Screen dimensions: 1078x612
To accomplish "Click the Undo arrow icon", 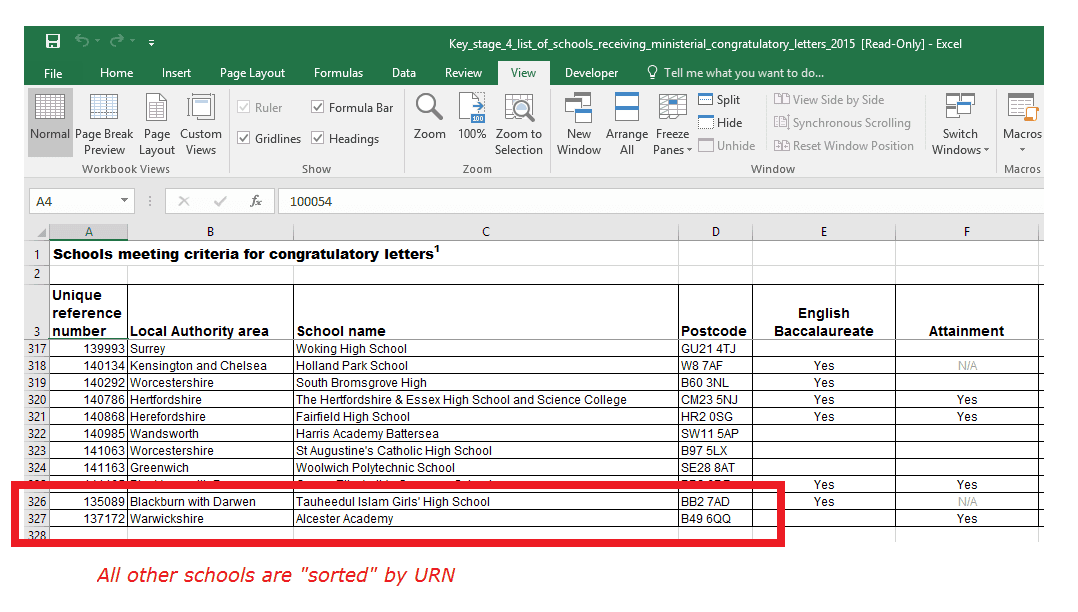I will coord(82,41).
